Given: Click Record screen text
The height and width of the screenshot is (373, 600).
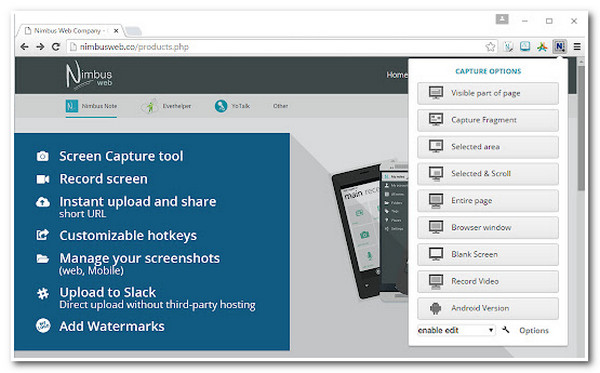Looking at the screenshot, I should tap(103, 179).
